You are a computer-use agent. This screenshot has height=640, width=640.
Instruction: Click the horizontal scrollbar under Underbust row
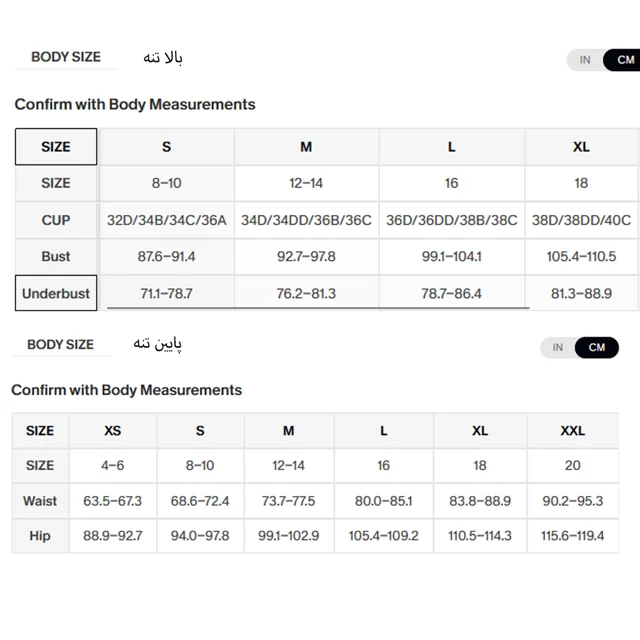(318, 308)
